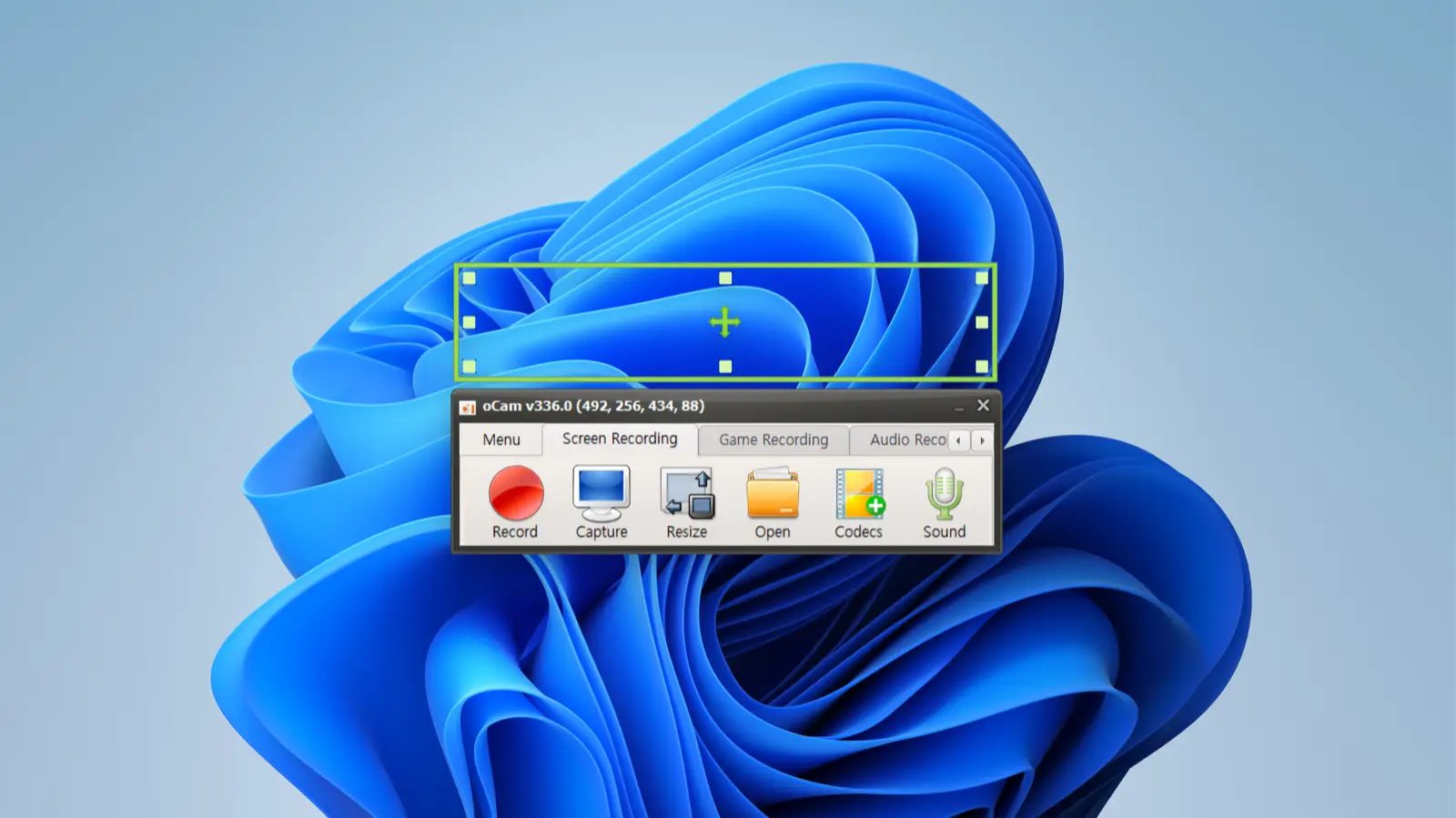The image size is (1456, 818).
Task: Close the oCam window
Action: 983,406
